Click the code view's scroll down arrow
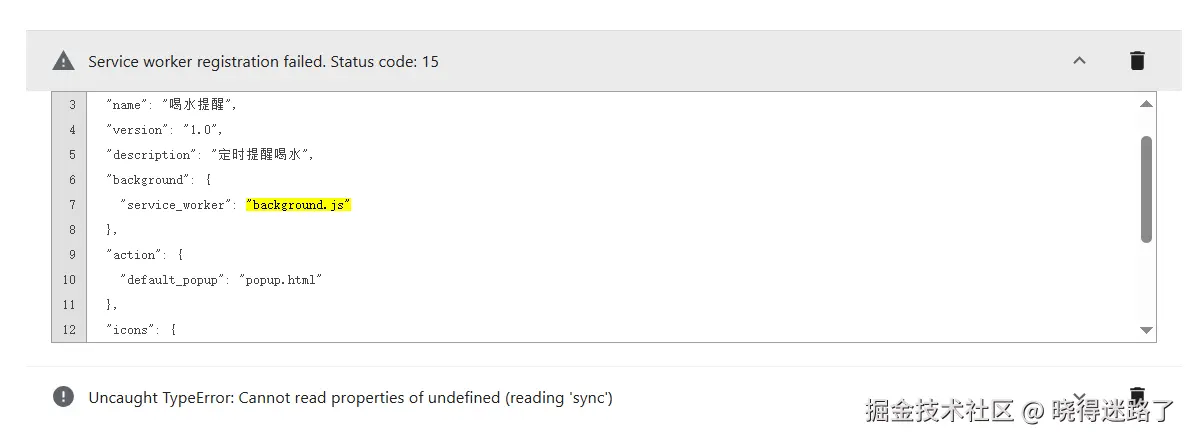The width and height of the screenshot is (1191, 440). [x=1146, y=330]
